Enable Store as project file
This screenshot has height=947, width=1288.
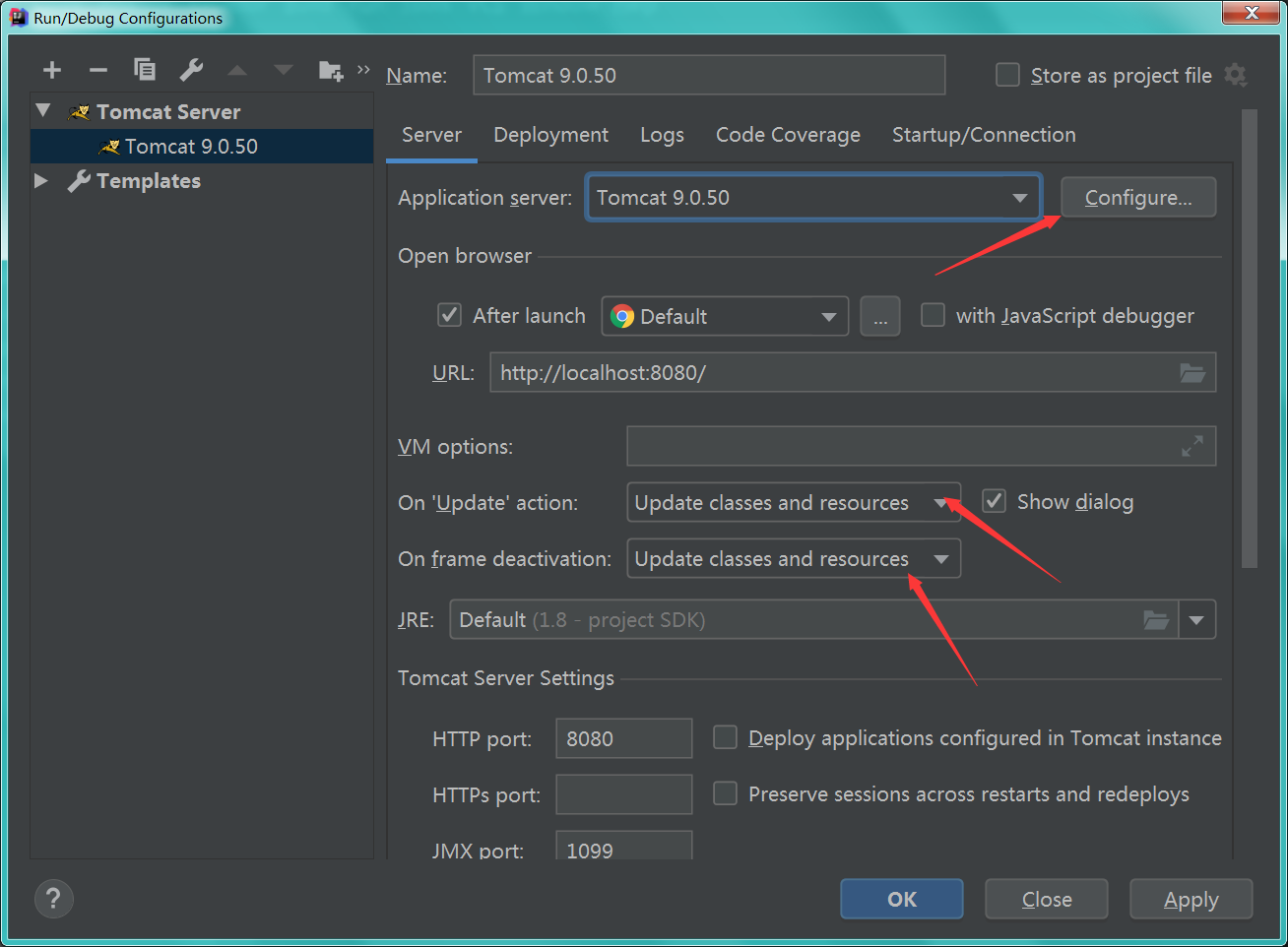coord(1007,75)
